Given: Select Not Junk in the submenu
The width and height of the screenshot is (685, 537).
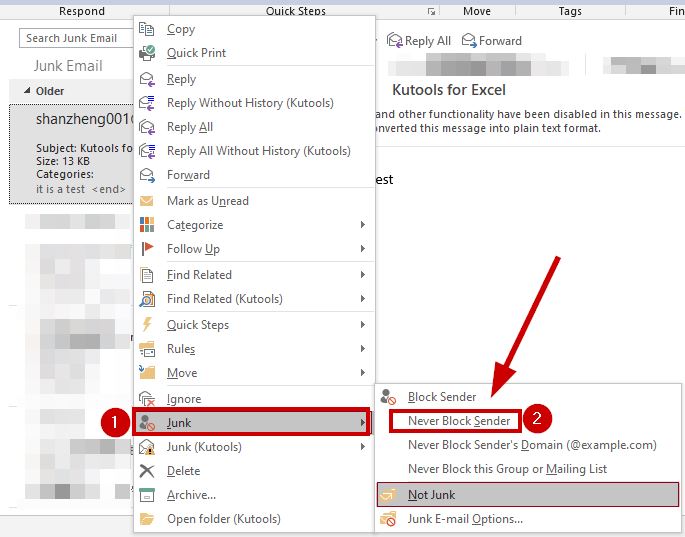Looking at the screenshot, I should [x=528, y=495].
